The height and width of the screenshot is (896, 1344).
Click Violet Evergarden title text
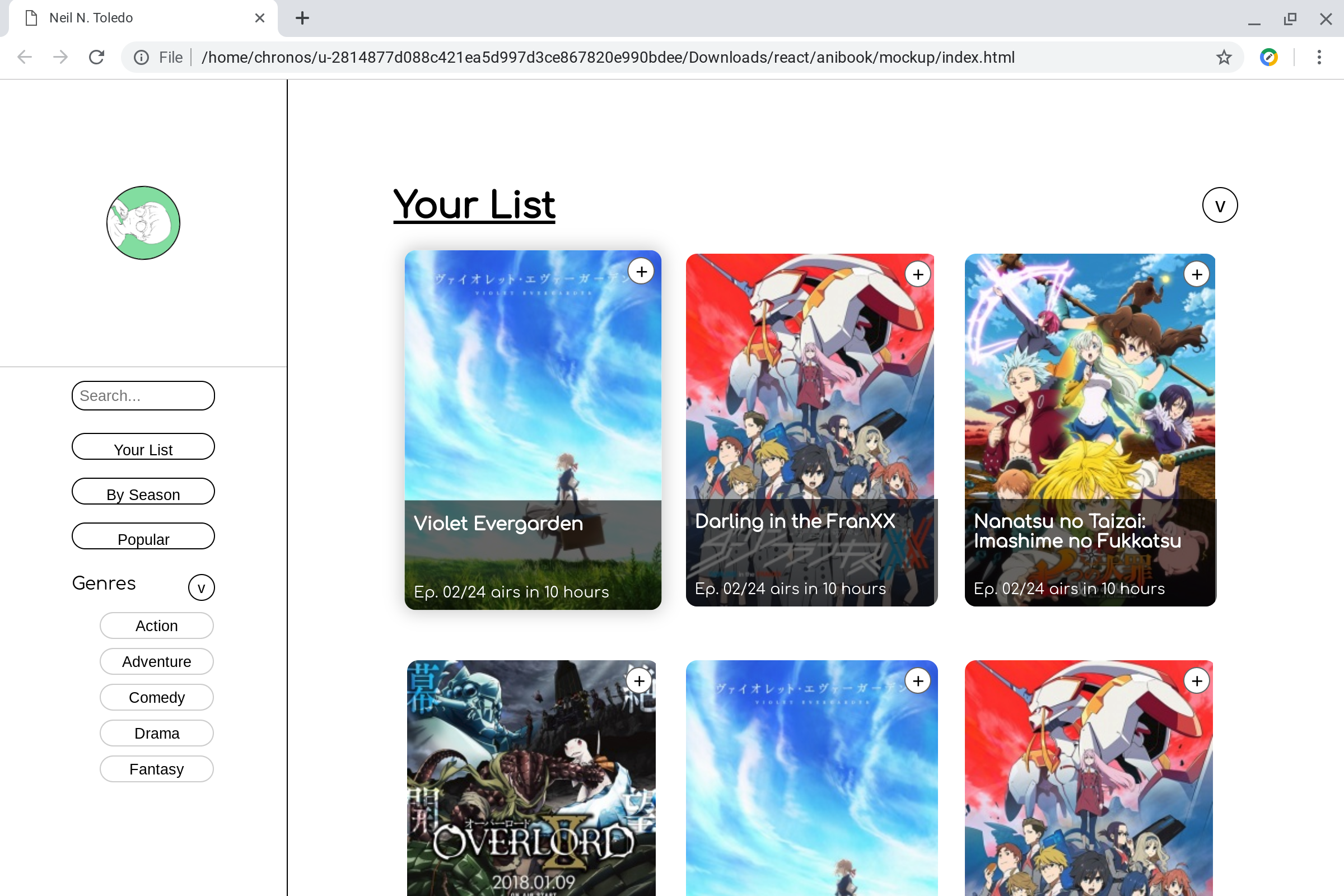tap(498, 524)
